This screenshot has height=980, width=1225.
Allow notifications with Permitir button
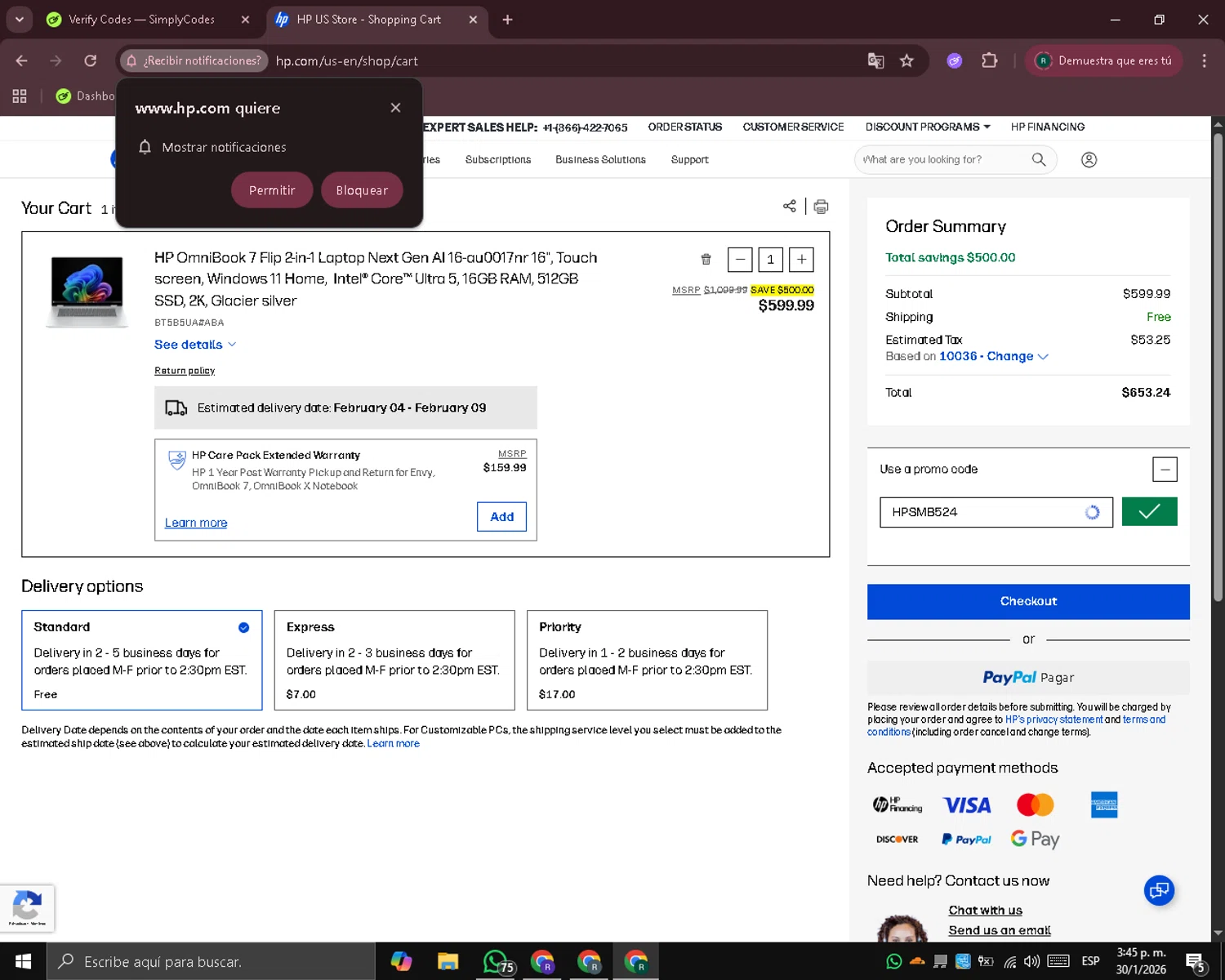coord(272,190)
